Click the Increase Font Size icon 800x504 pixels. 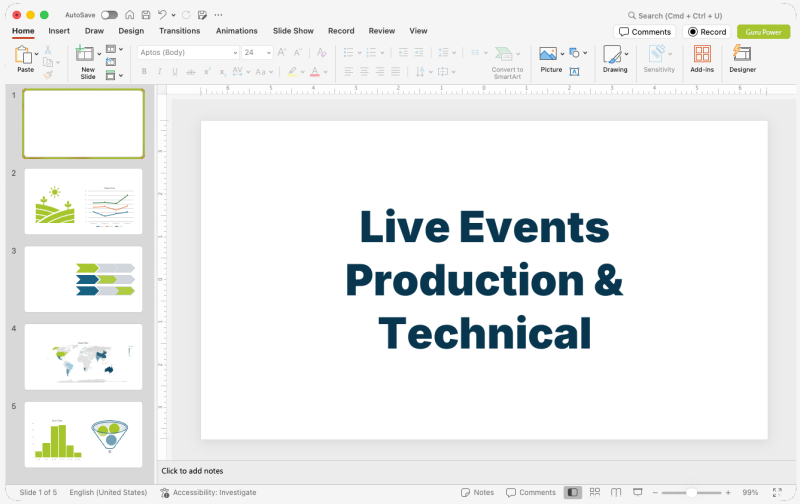pos(282,52)
